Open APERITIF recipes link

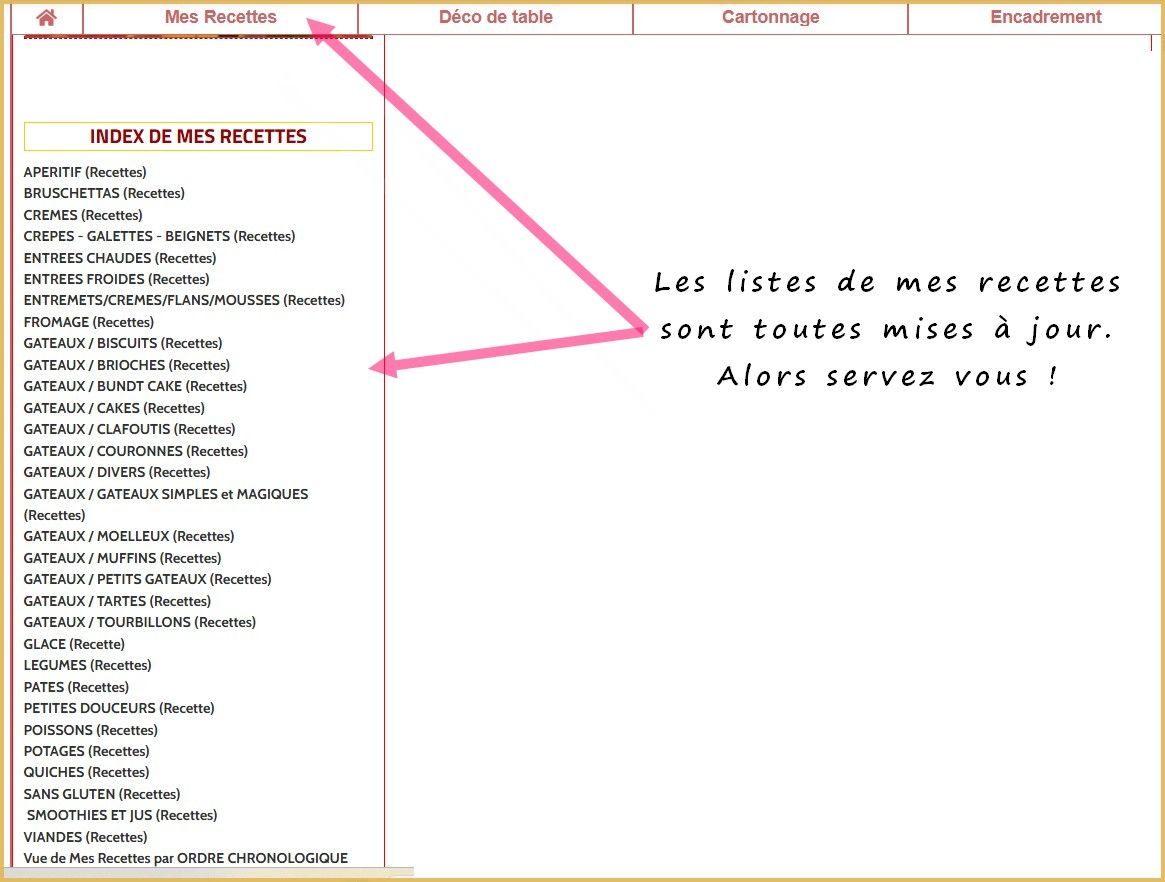point(85,172)
